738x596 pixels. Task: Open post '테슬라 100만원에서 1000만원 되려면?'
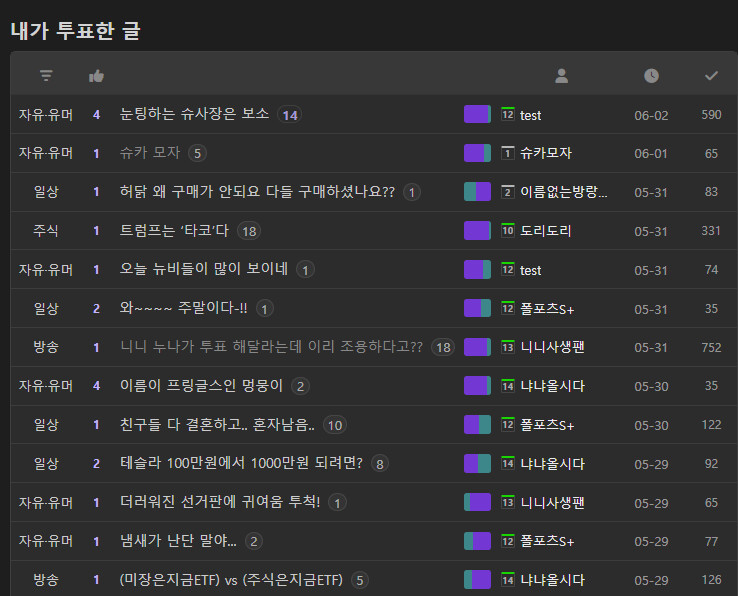241,464
